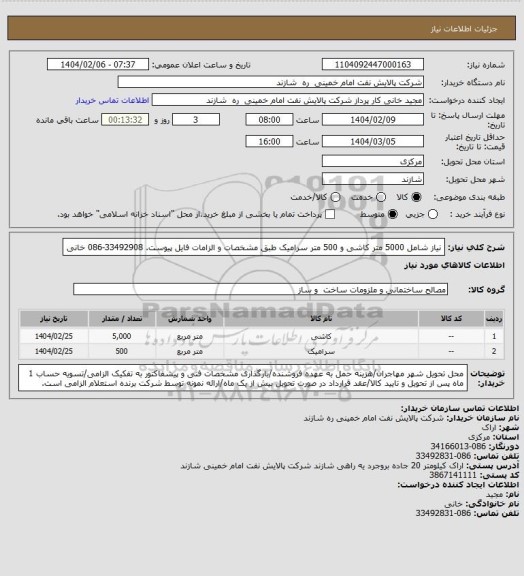Viewport: 524px width, 576px height.
Task: Click the unit cell in the کاشی row
Action: click(190, 336)
